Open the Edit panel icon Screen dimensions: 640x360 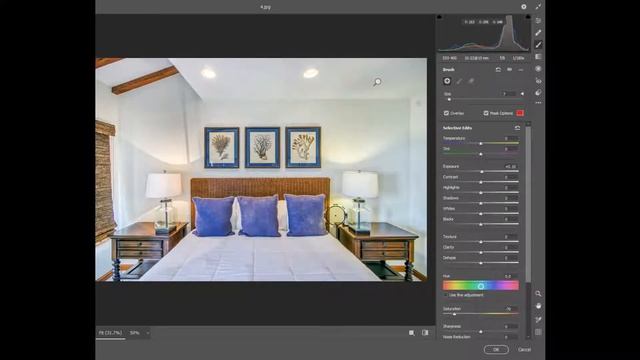click(538, 20)
